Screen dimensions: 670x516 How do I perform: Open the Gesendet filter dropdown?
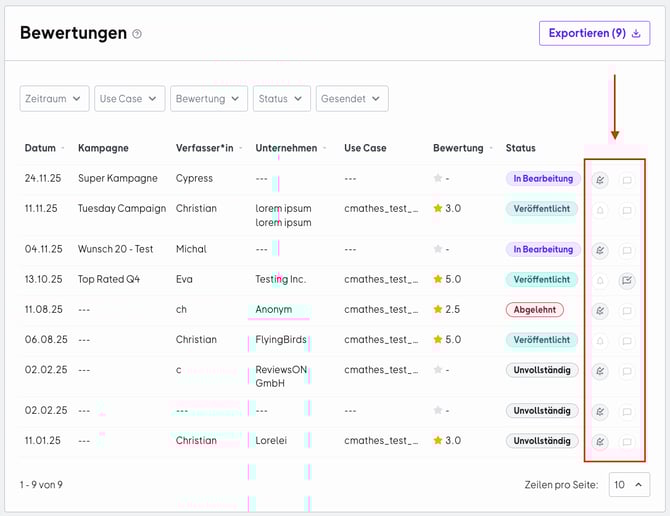pos(352,99)
